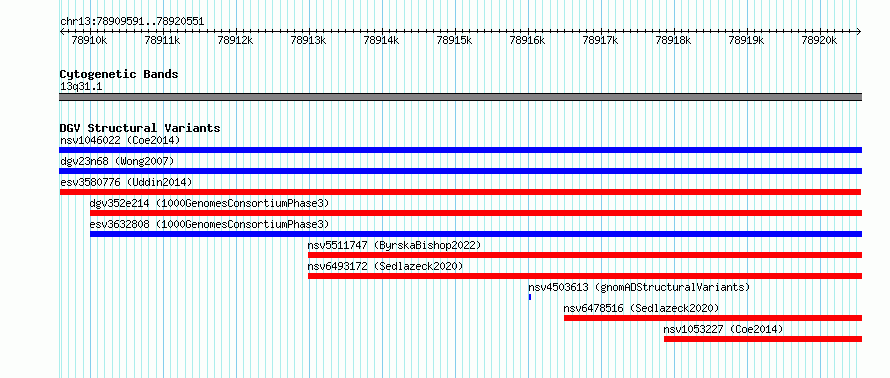Click the 78918k ruler tick label
890x378 pixels.
pos(674,40)
